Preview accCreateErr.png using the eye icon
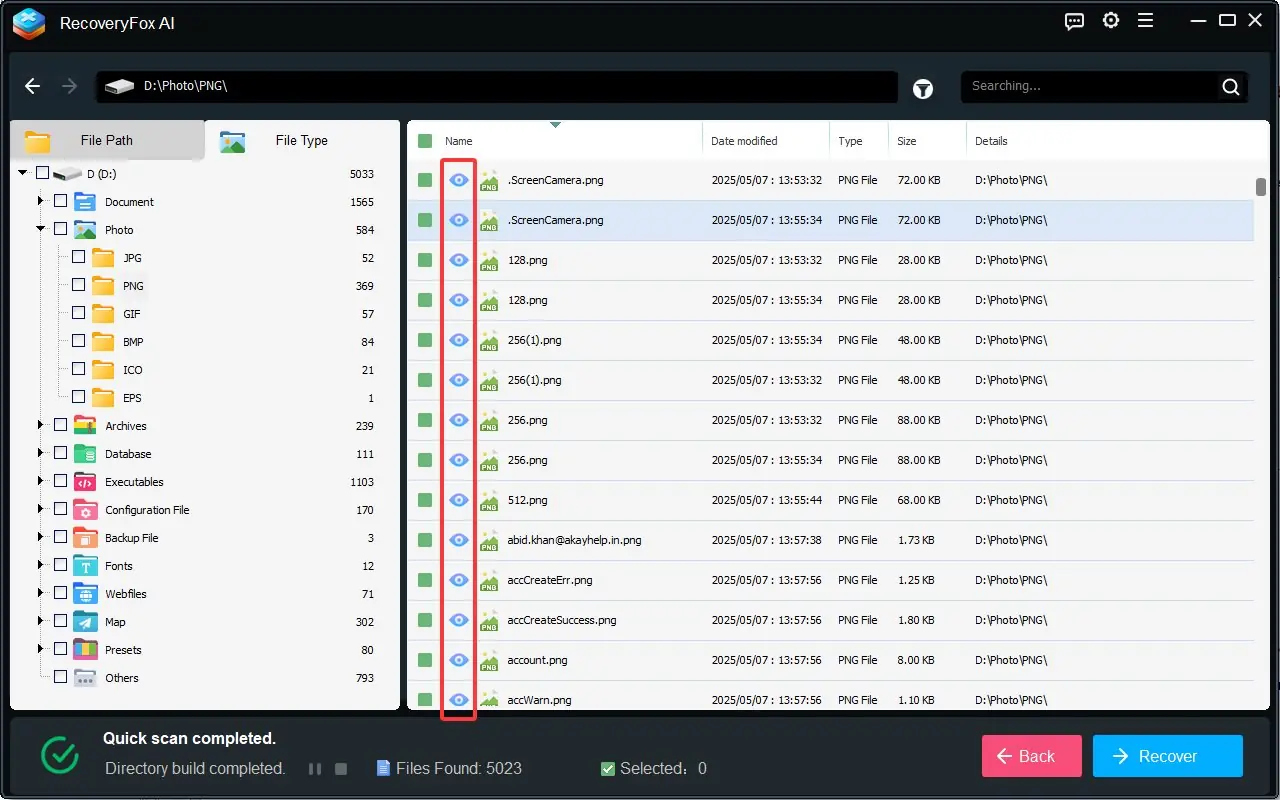 pos(459,580)
